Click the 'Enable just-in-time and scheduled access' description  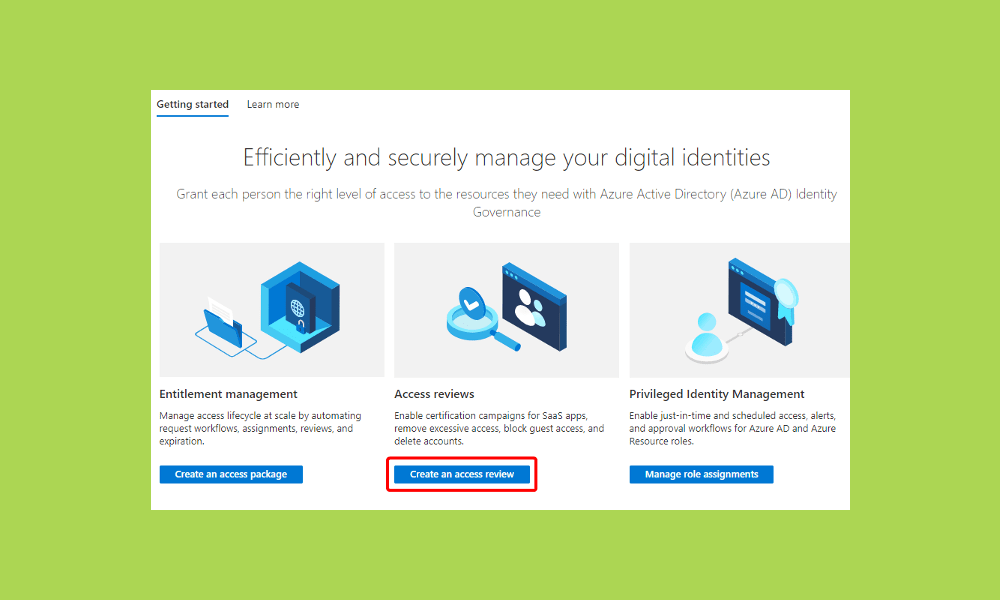point(733,428)
